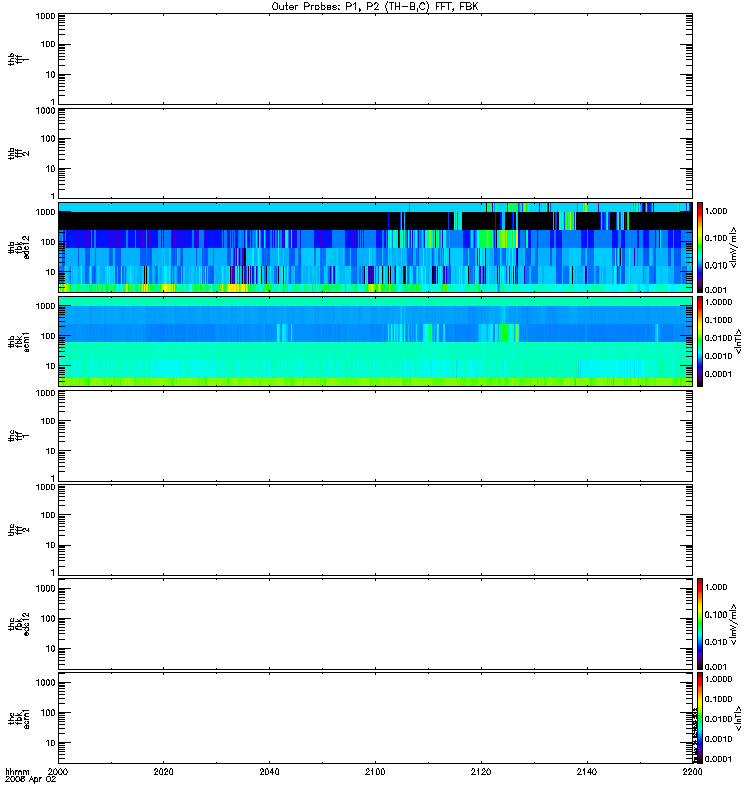The image size is (750, 800).
Task: Click the color bar beside thc fbk scm1 panel
Action: pos(700,718)
